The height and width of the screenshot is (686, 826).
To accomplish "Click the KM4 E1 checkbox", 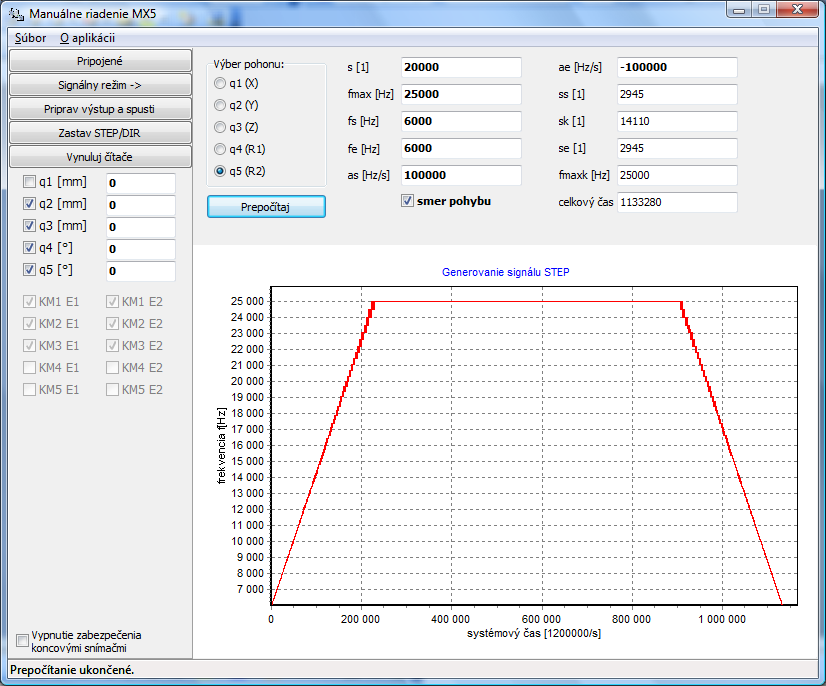I will (30, 367).
